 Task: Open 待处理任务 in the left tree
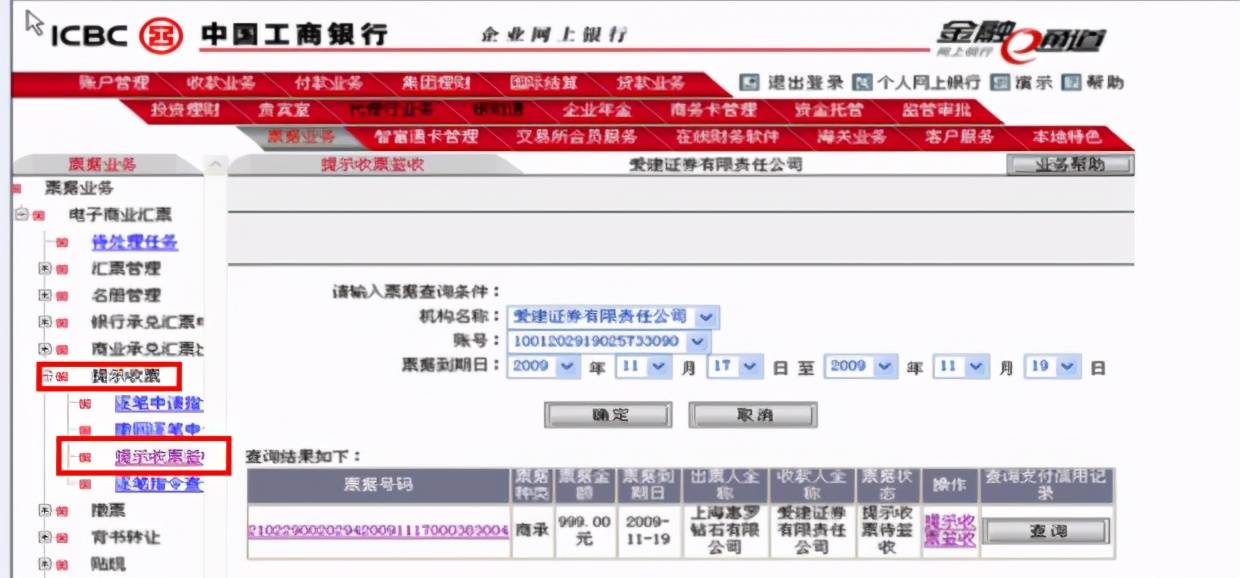(x=135, y=242)
